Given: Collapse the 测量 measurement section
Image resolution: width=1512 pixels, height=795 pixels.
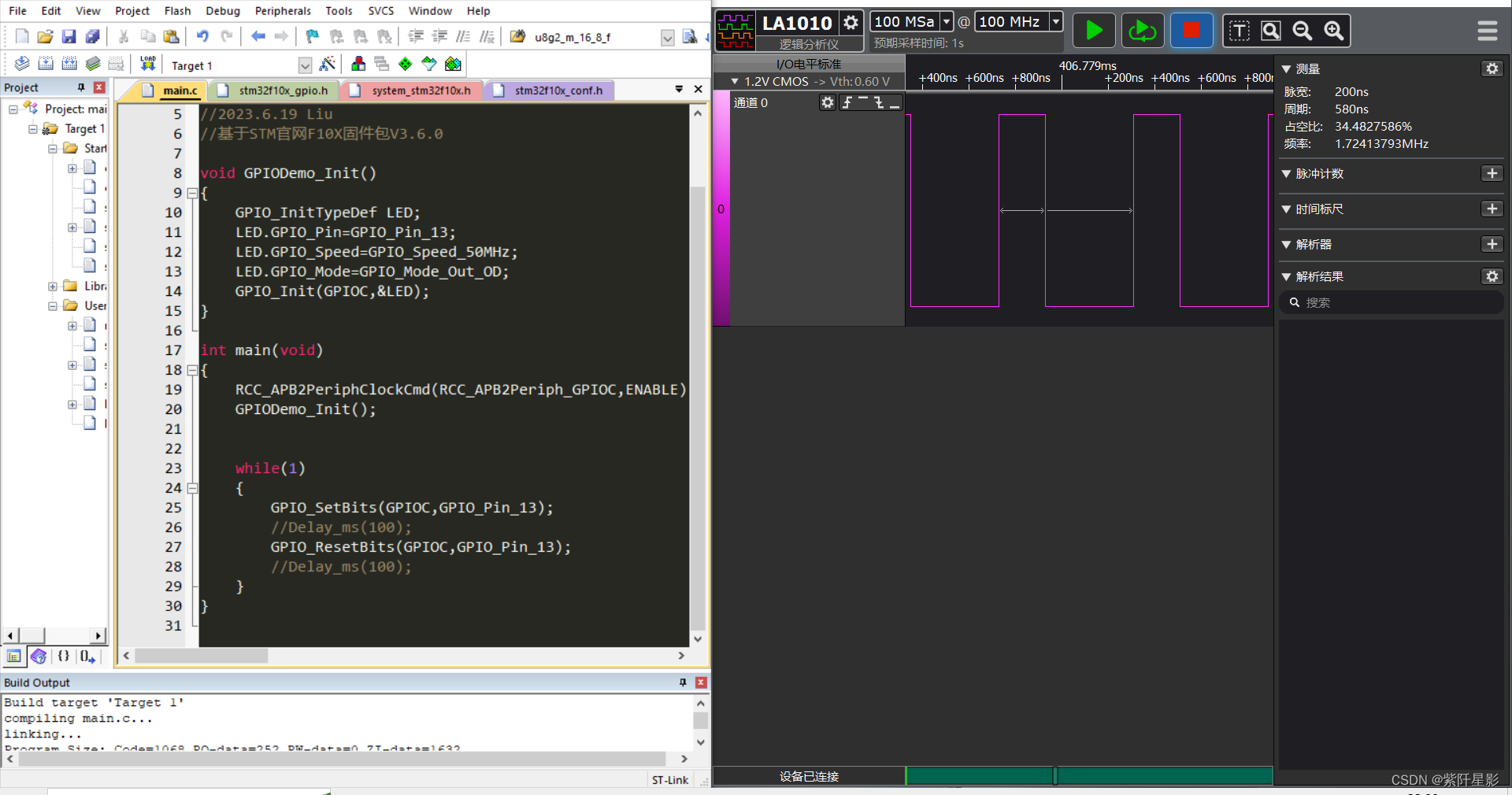Looking at the screenshot, I should pyautogui.click(x=1286, y=69).
